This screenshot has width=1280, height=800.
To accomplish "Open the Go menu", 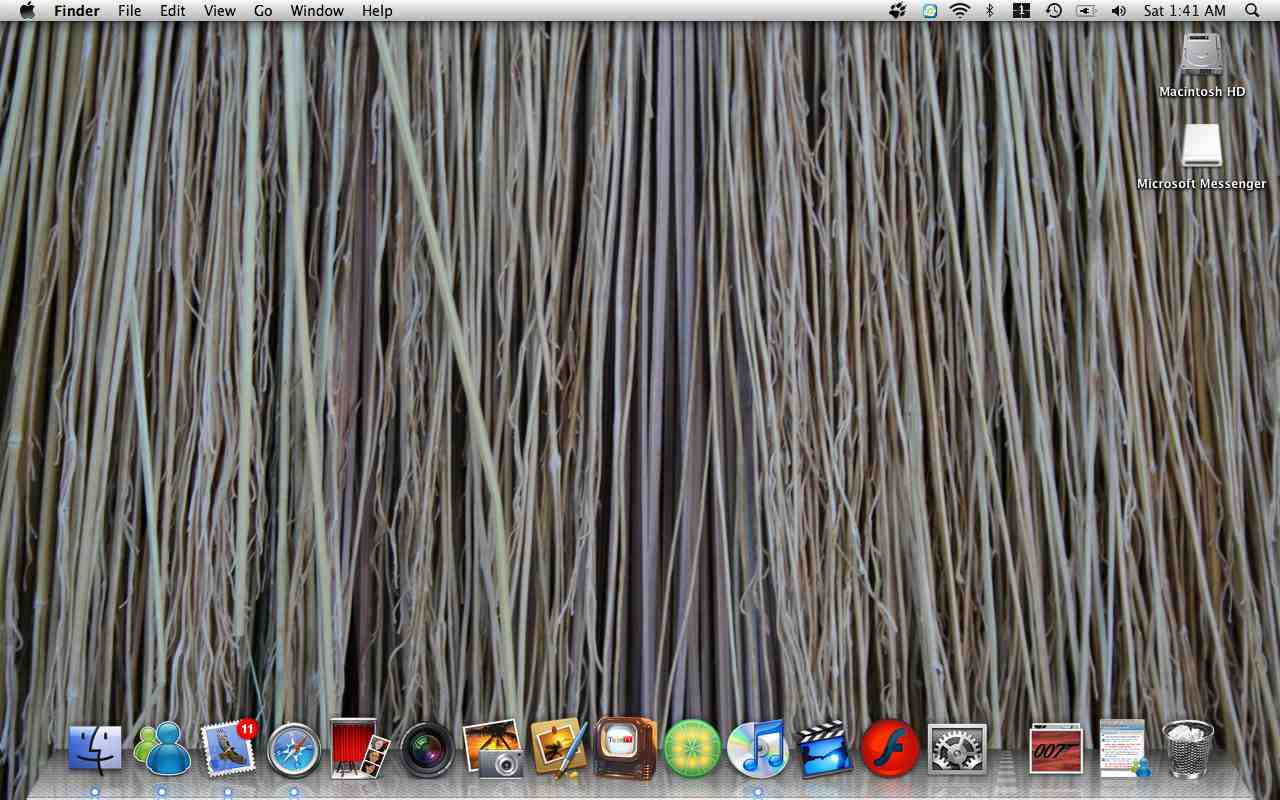I will point(263,11).
